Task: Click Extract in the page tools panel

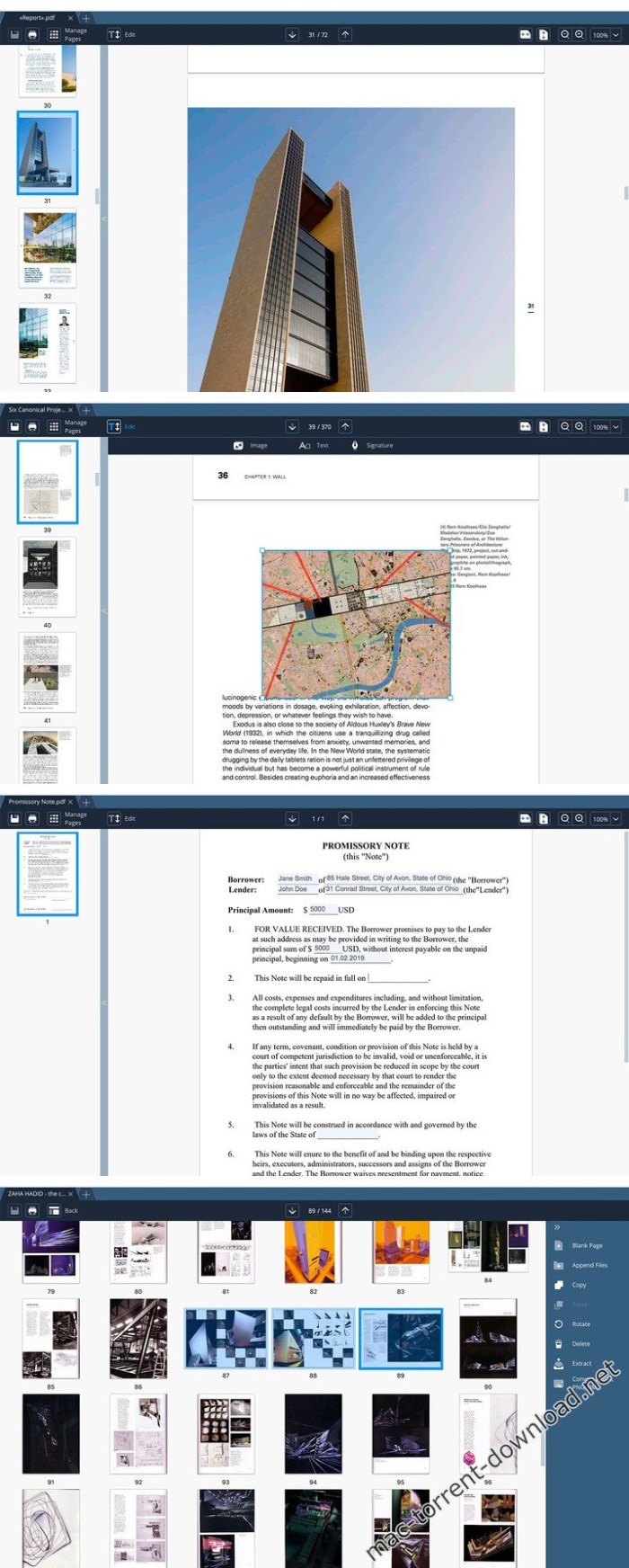Action: 581,1364
